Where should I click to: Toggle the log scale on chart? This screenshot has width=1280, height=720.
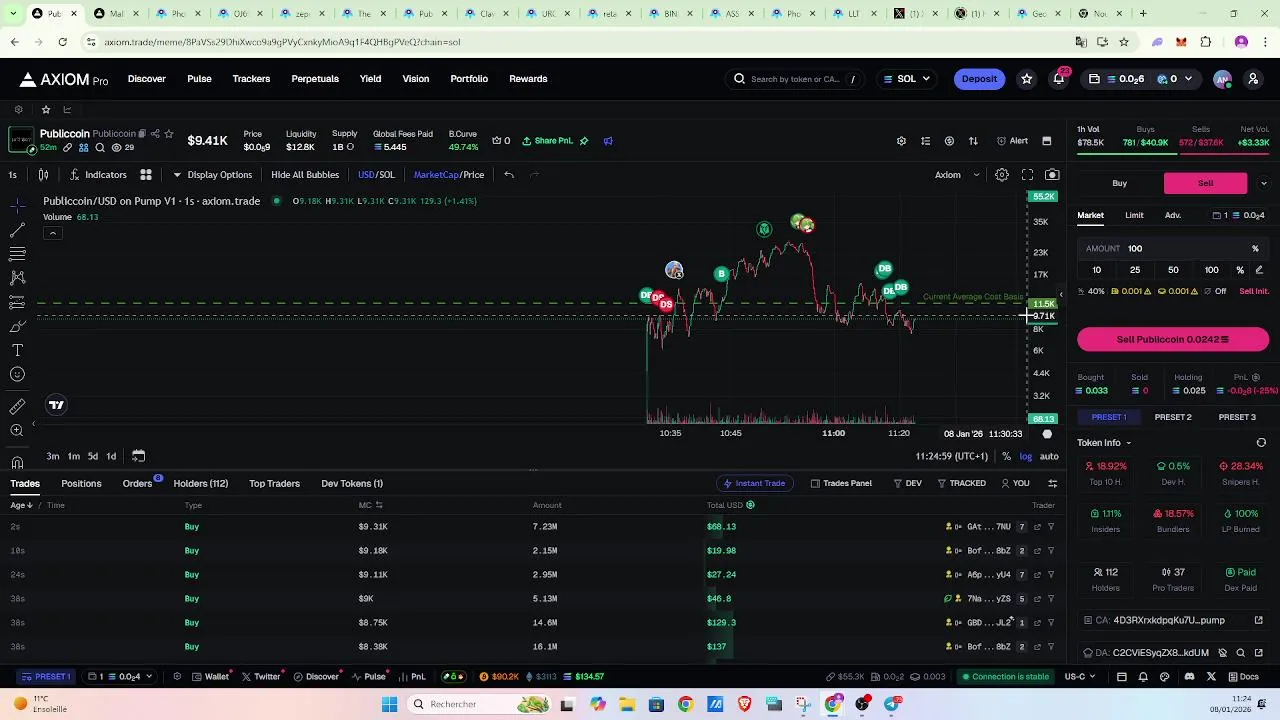1026,456
